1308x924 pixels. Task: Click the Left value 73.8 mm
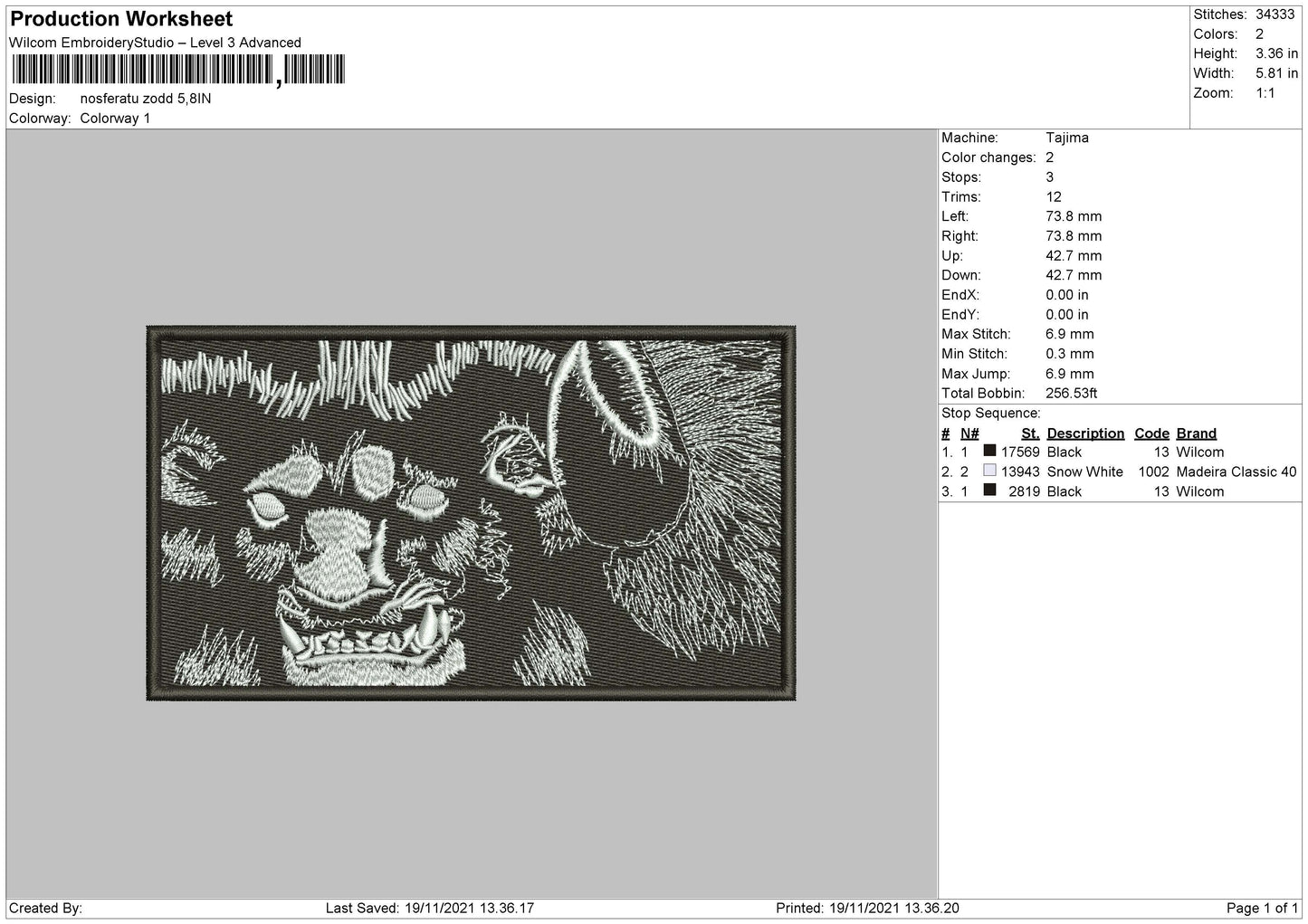1074,216
